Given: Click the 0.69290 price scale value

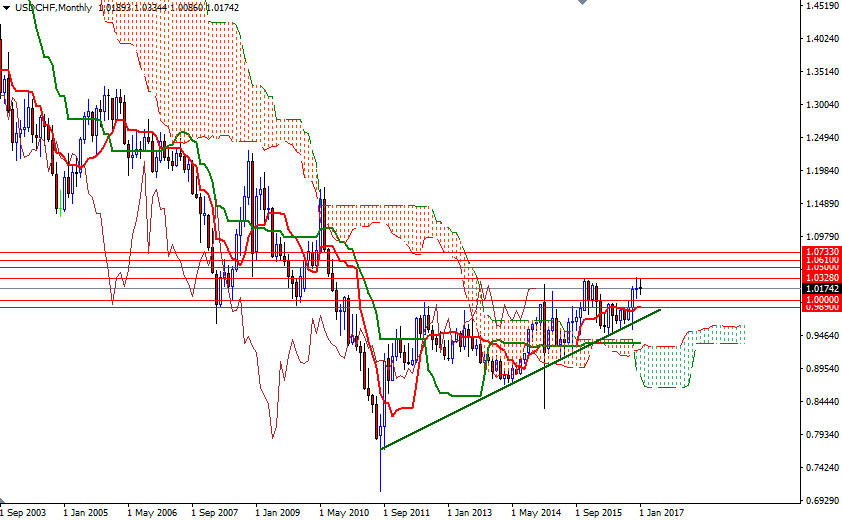Looking at the screenshot, I should click(822, 501).
